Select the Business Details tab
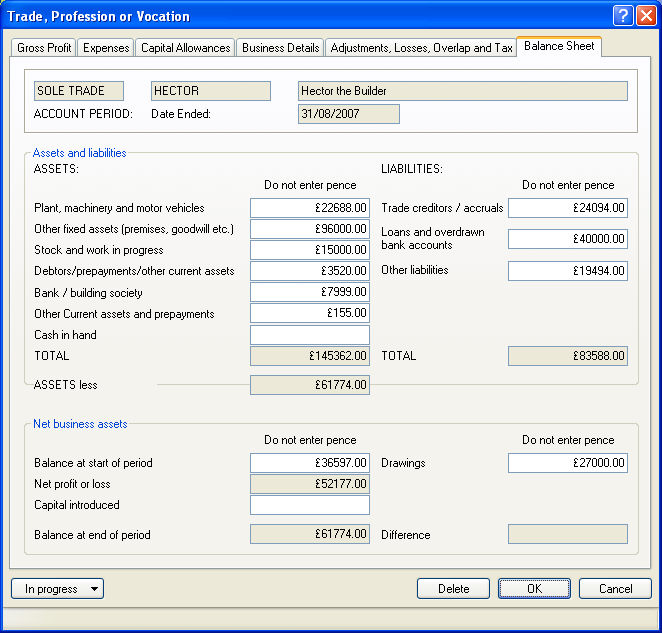The height and width of the screenshot is (633, 662). tap(281, 48)
